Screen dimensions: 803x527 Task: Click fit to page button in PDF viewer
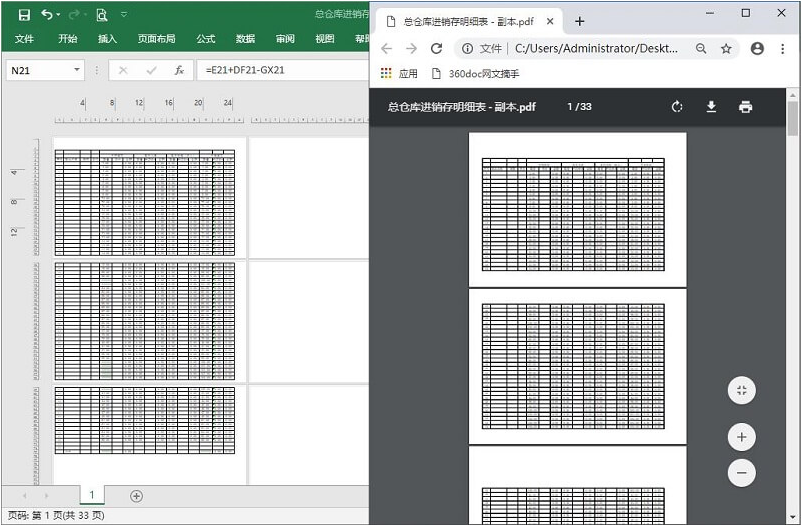[x=741, y=390]
